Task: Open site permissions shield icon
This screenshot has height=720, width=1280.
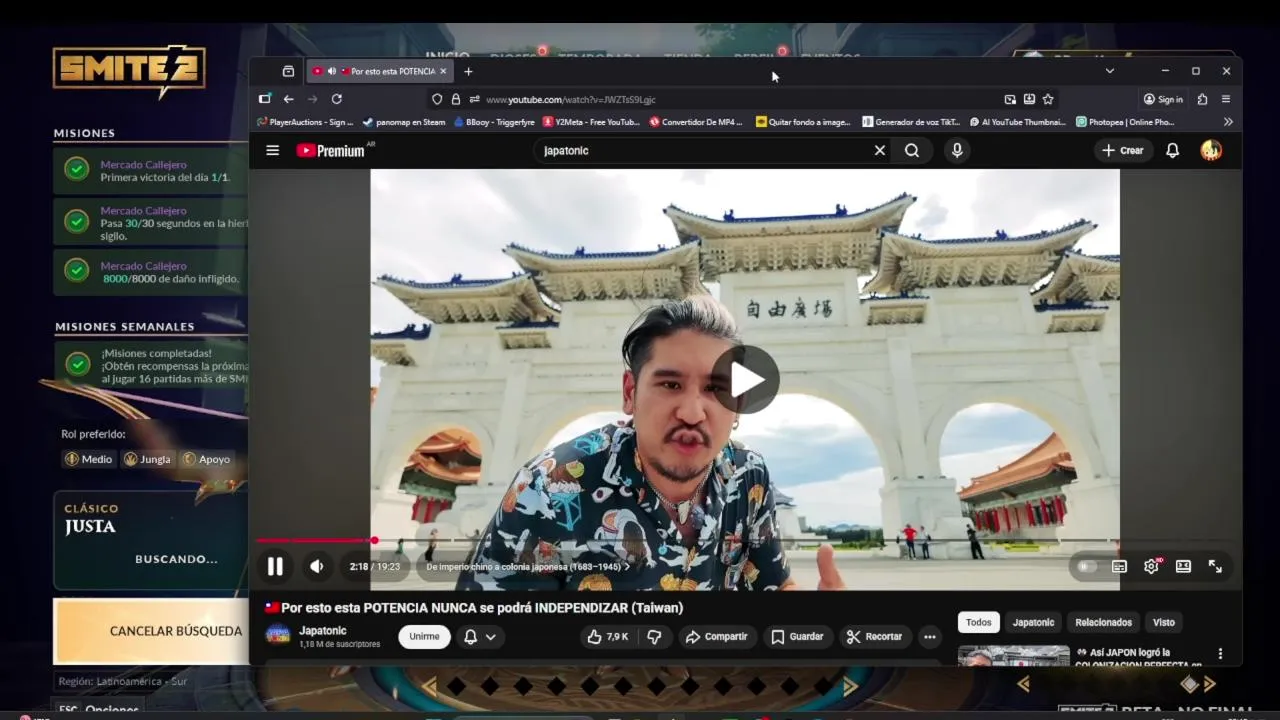Action: coord(437,99)
